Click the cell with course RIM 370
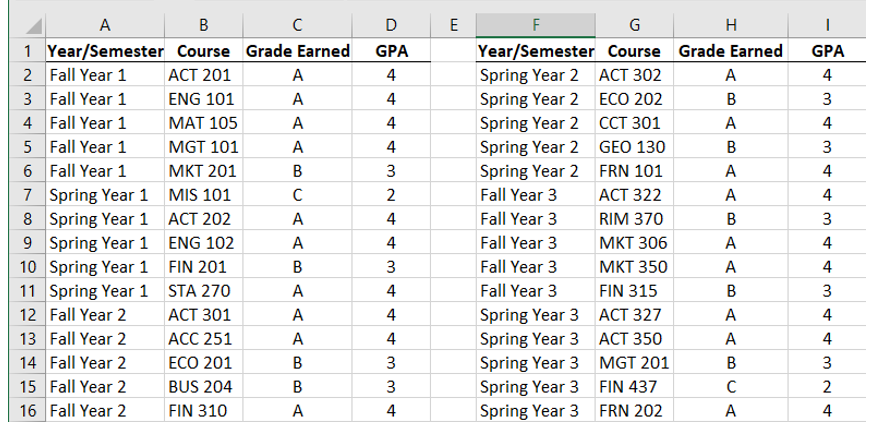 coord(634,219)
